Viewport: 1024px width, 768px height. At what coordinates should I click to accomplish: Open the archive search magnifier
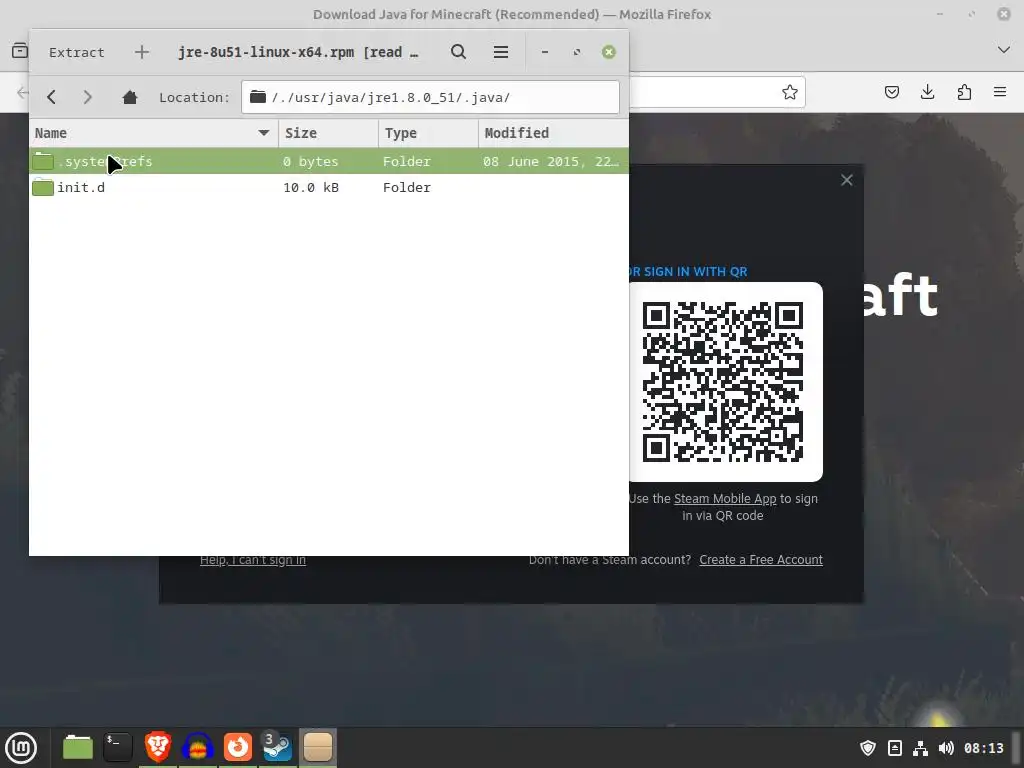click(458, 52)
